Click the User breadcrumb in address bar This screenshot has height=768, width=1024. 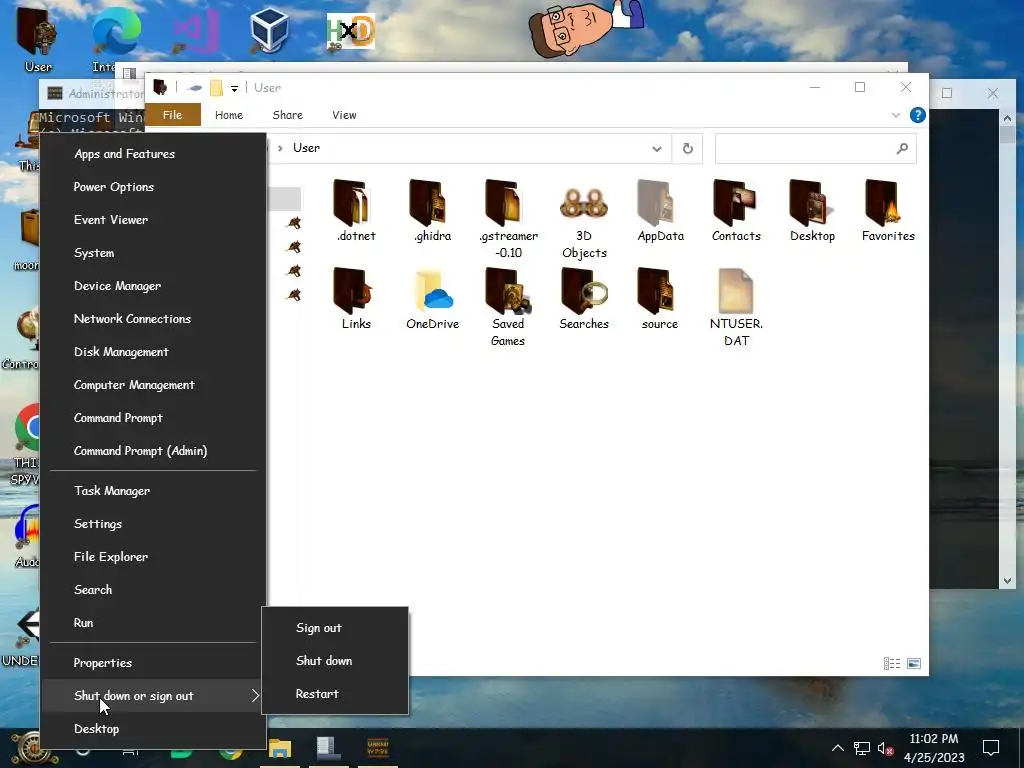pyautogui.click(x=306, y=148)
